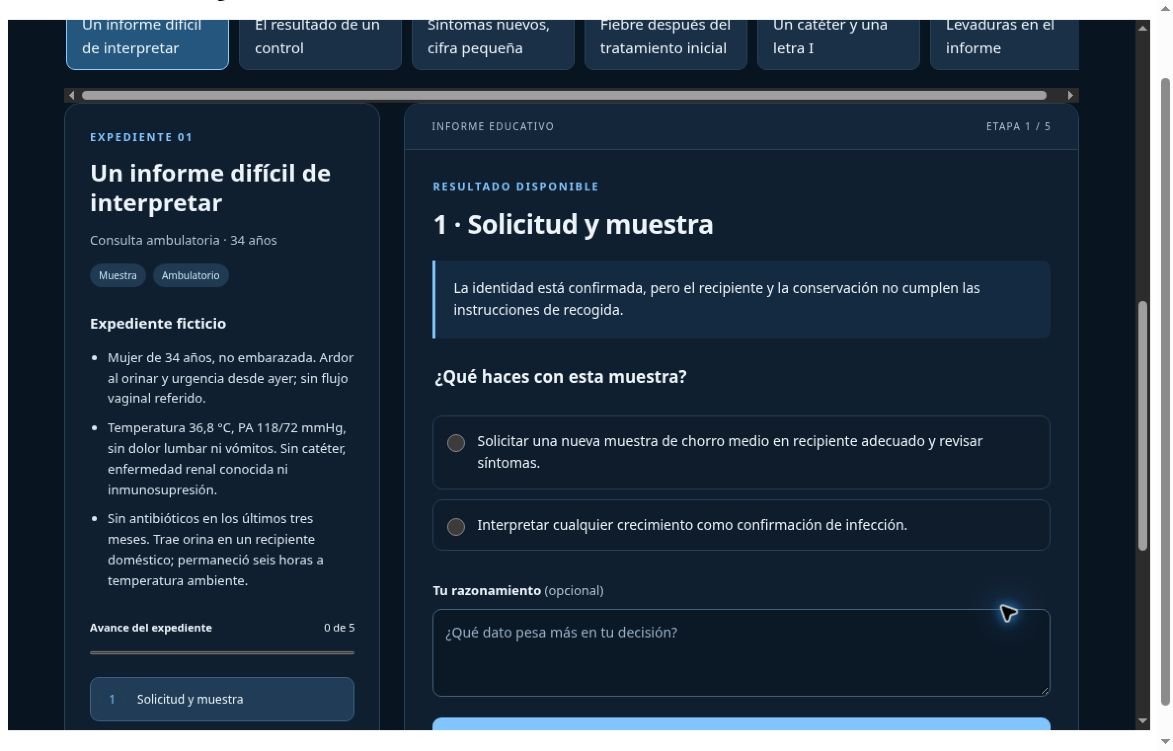Click question "¿Qué haces con esta muestra?"
This screenshot has width=1173, height=751.
tap(560, 377)
